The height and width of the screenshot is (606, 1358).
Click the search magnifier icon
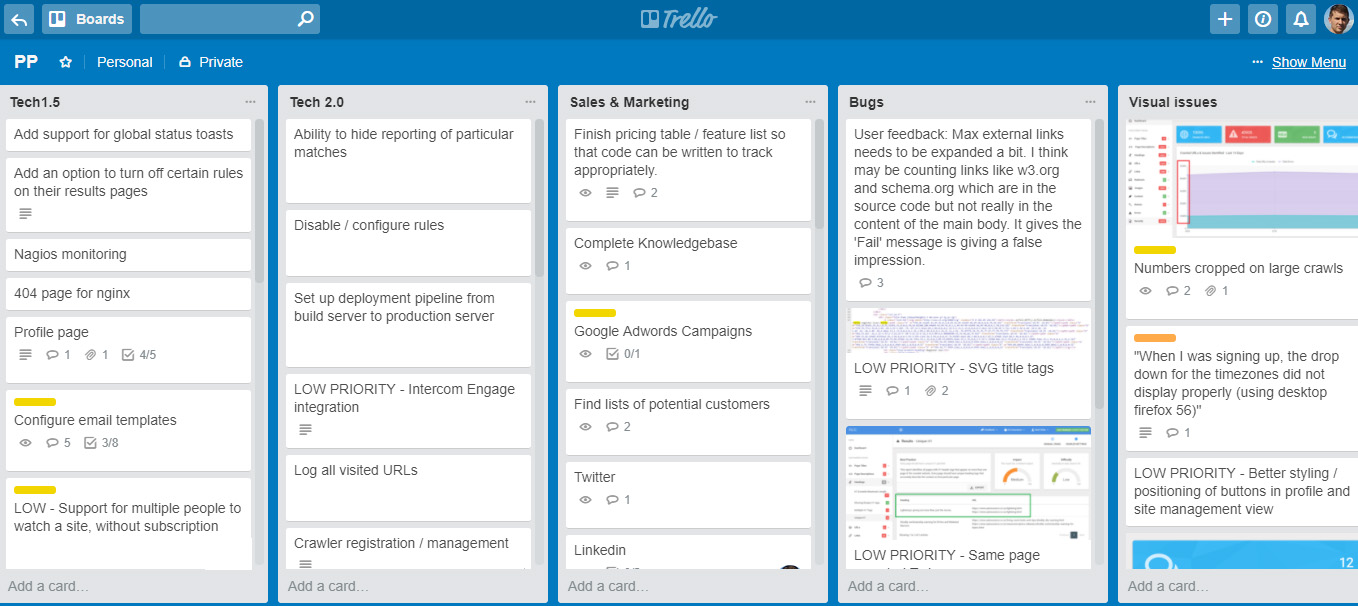coord(306,18)
